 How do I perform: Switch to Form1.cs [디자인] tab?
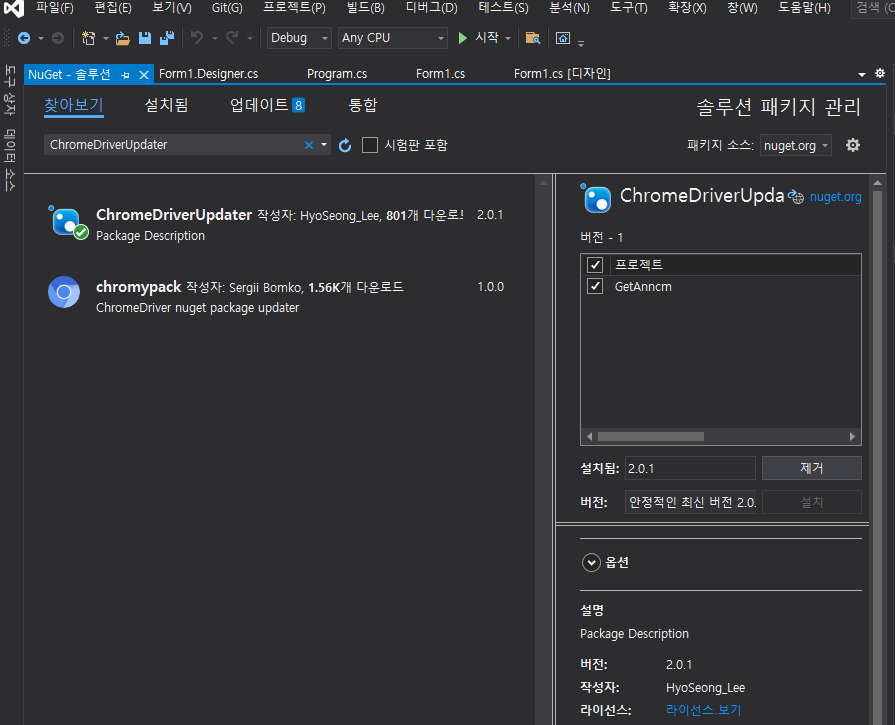(x=562, y=74)
